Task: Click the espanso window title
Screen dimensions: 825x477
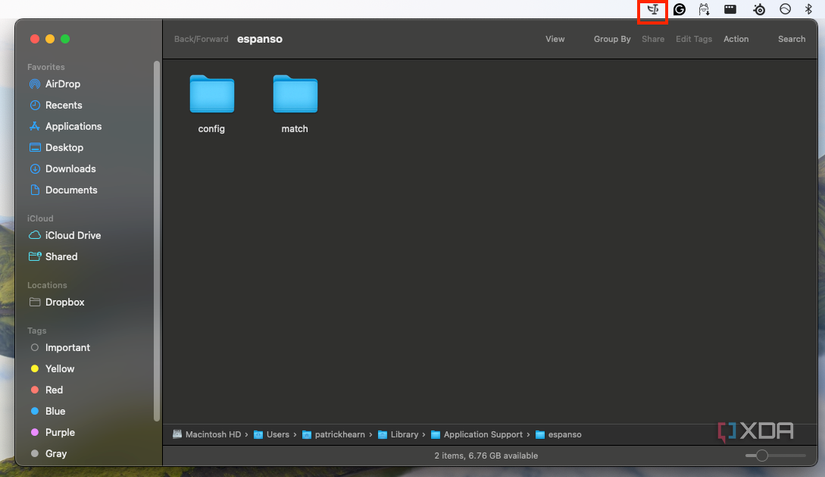Action: pyautogui.click(x=259, y=39)
